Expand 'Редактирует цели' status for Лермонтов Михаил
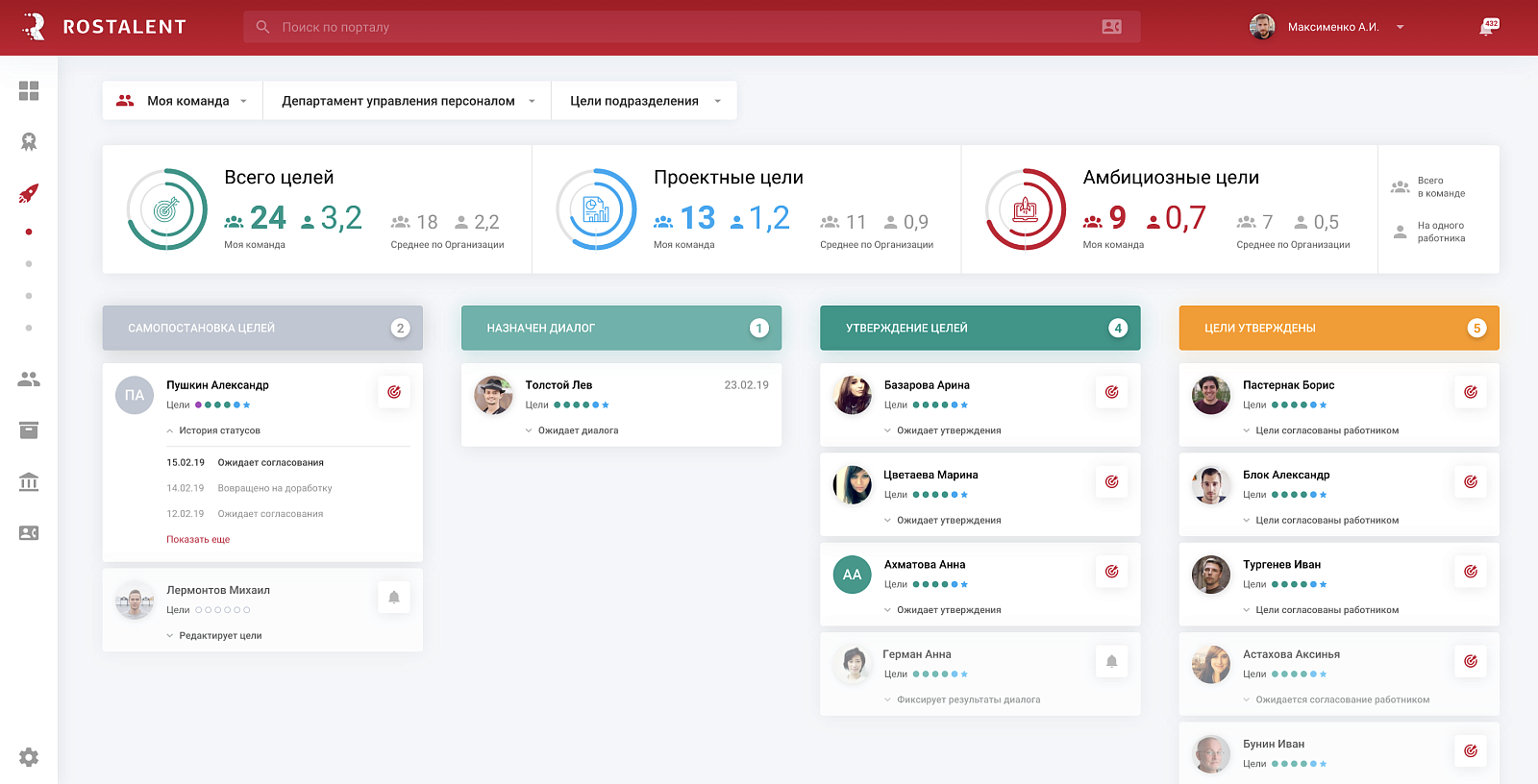Image resolution: width=1538 pixels, height=784 pixels. click(213, 635)
